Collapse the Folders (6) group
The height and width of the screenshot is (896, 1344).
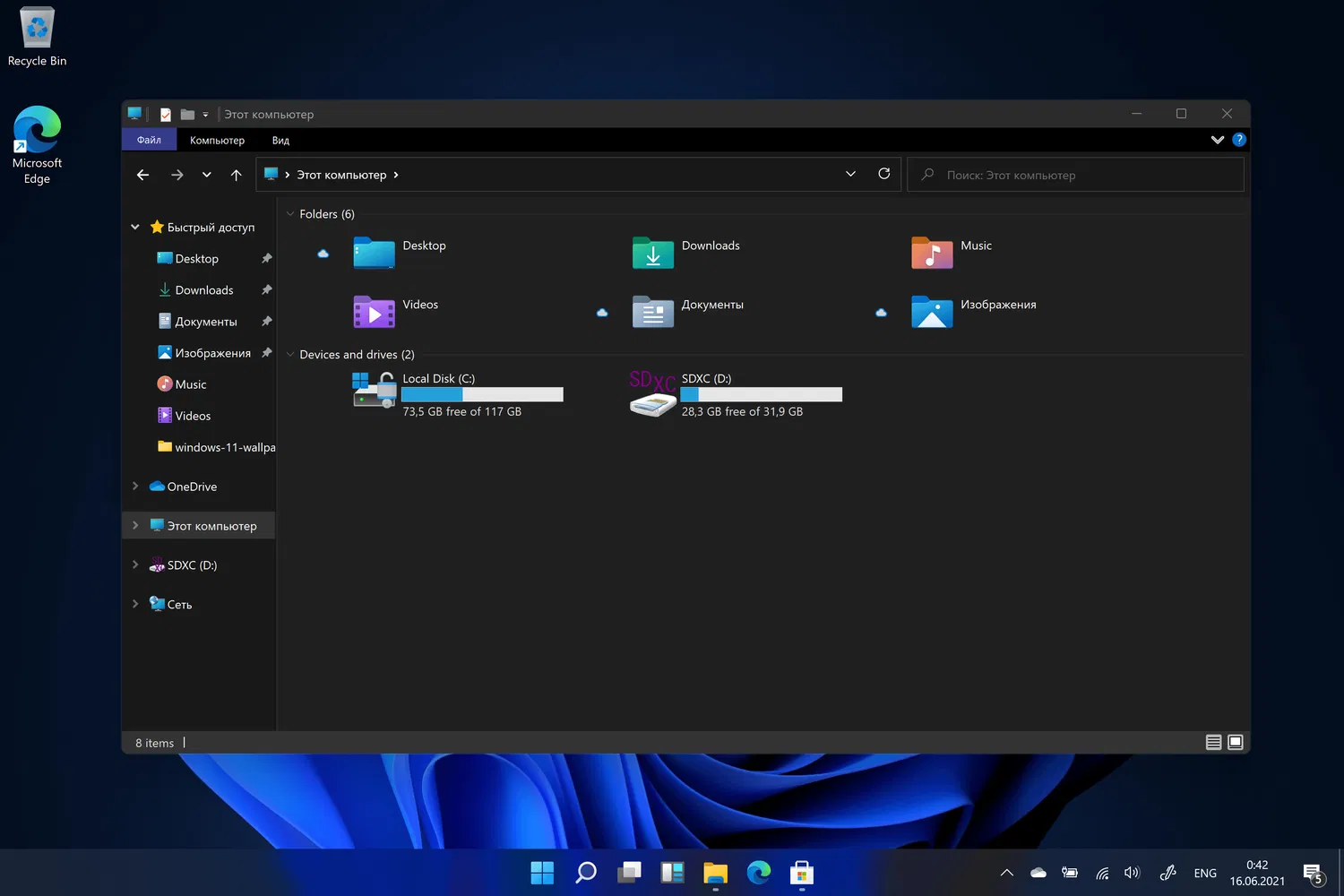pyautogui.click(x=290, y=214)
